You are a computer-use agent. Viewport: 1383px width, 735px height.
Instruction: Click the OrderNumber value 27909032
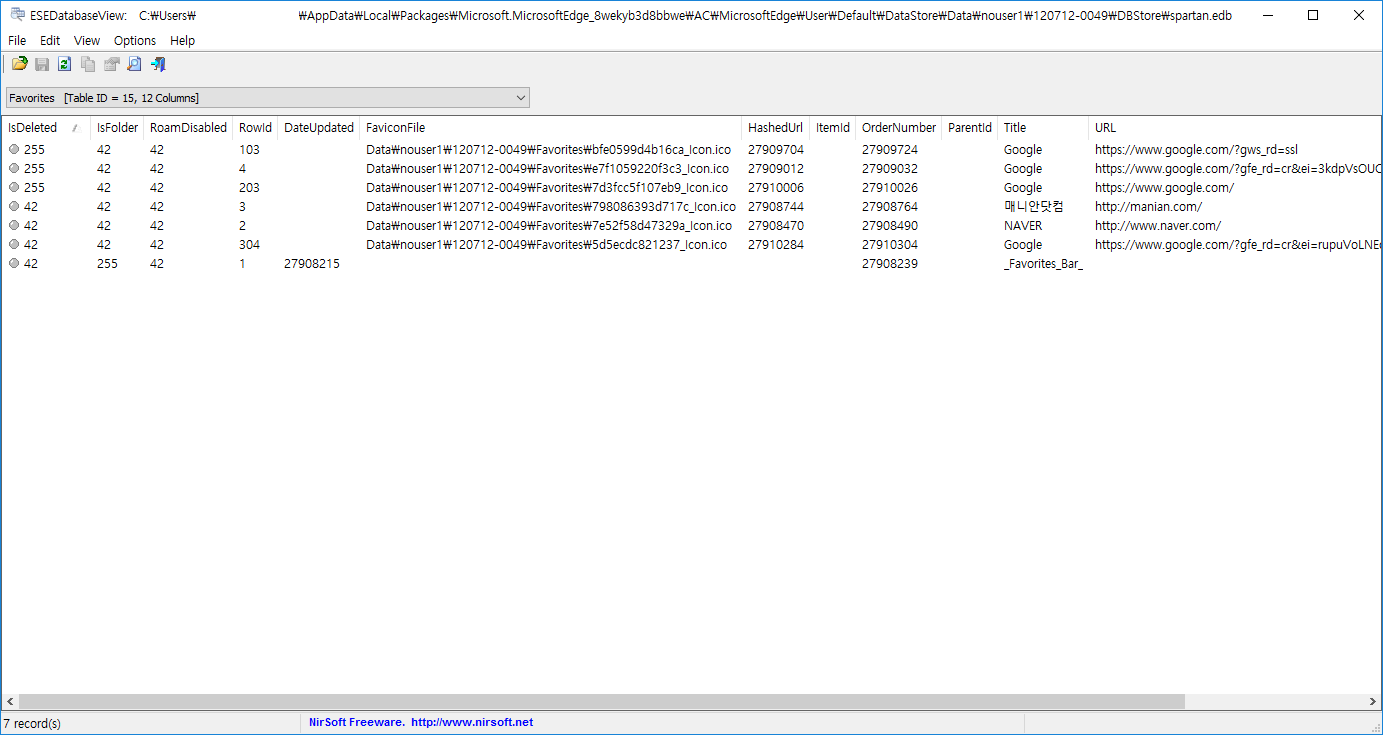(890, 168)
